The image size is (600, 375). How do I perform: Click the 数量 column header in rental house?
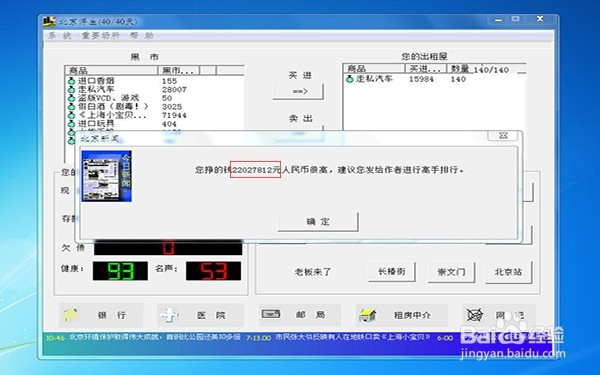pyautogui.click(x=460, y=68)
